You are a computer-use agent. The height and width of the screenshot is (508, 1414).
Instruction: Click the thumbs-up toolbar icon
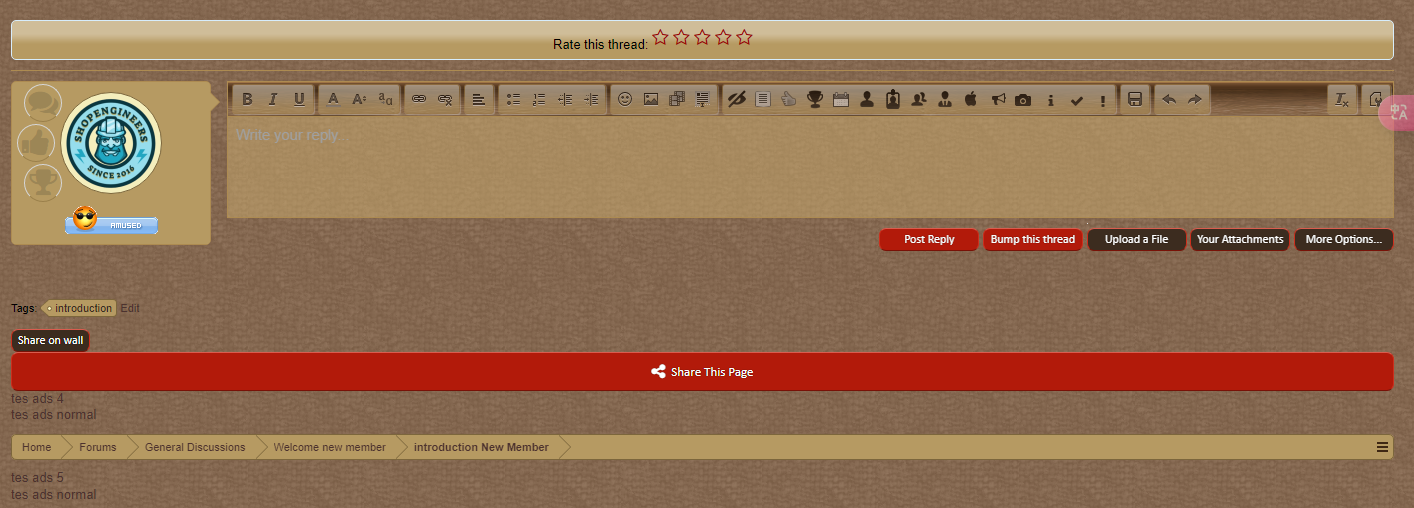[x=789, y=99]
